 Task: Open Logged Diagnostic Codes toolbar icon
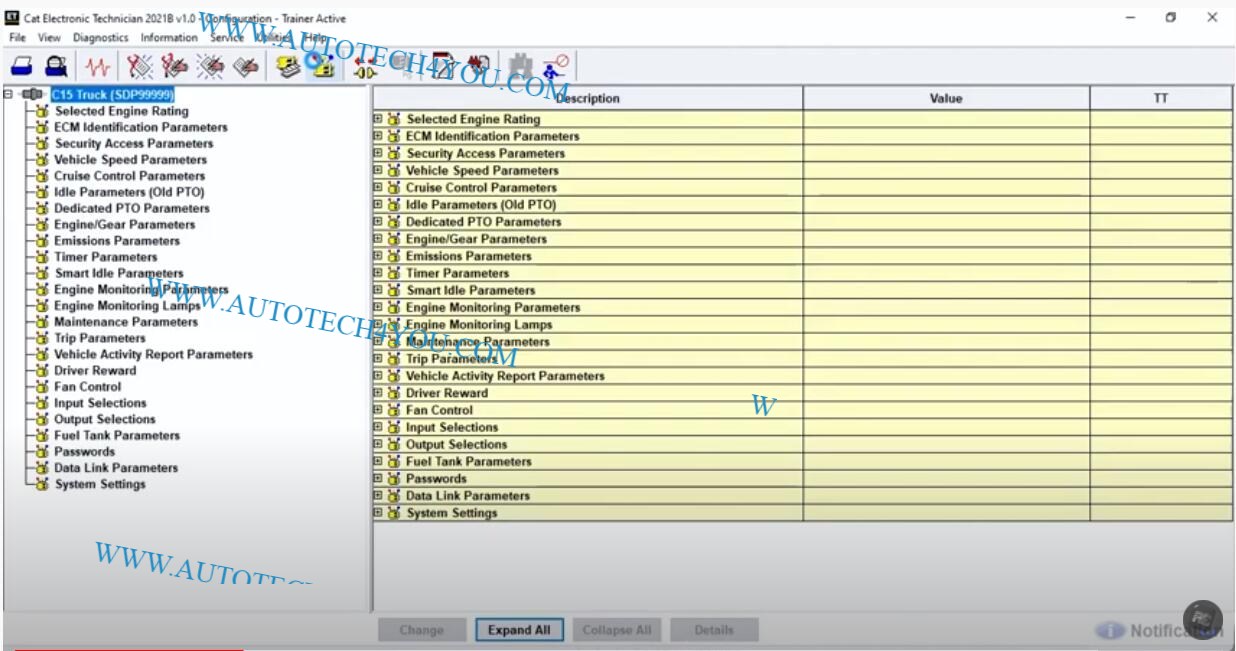[175, 67]
